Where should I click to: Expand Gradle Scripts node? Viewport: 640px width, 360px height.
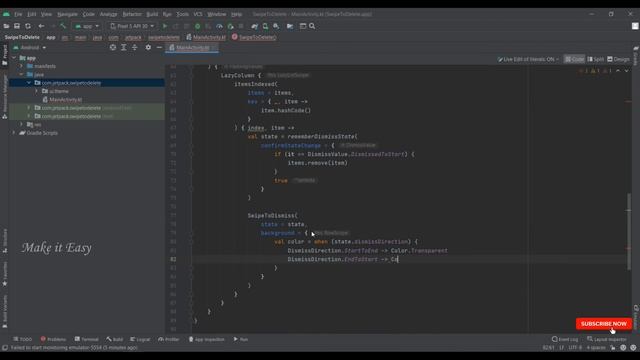(x=14, y=133)
